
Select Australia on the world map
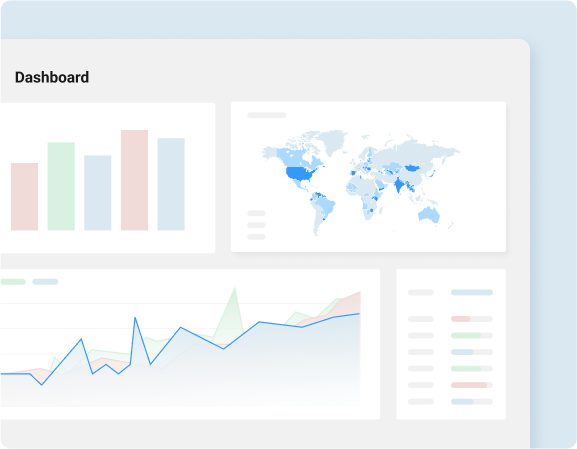[x=429, y=215]
